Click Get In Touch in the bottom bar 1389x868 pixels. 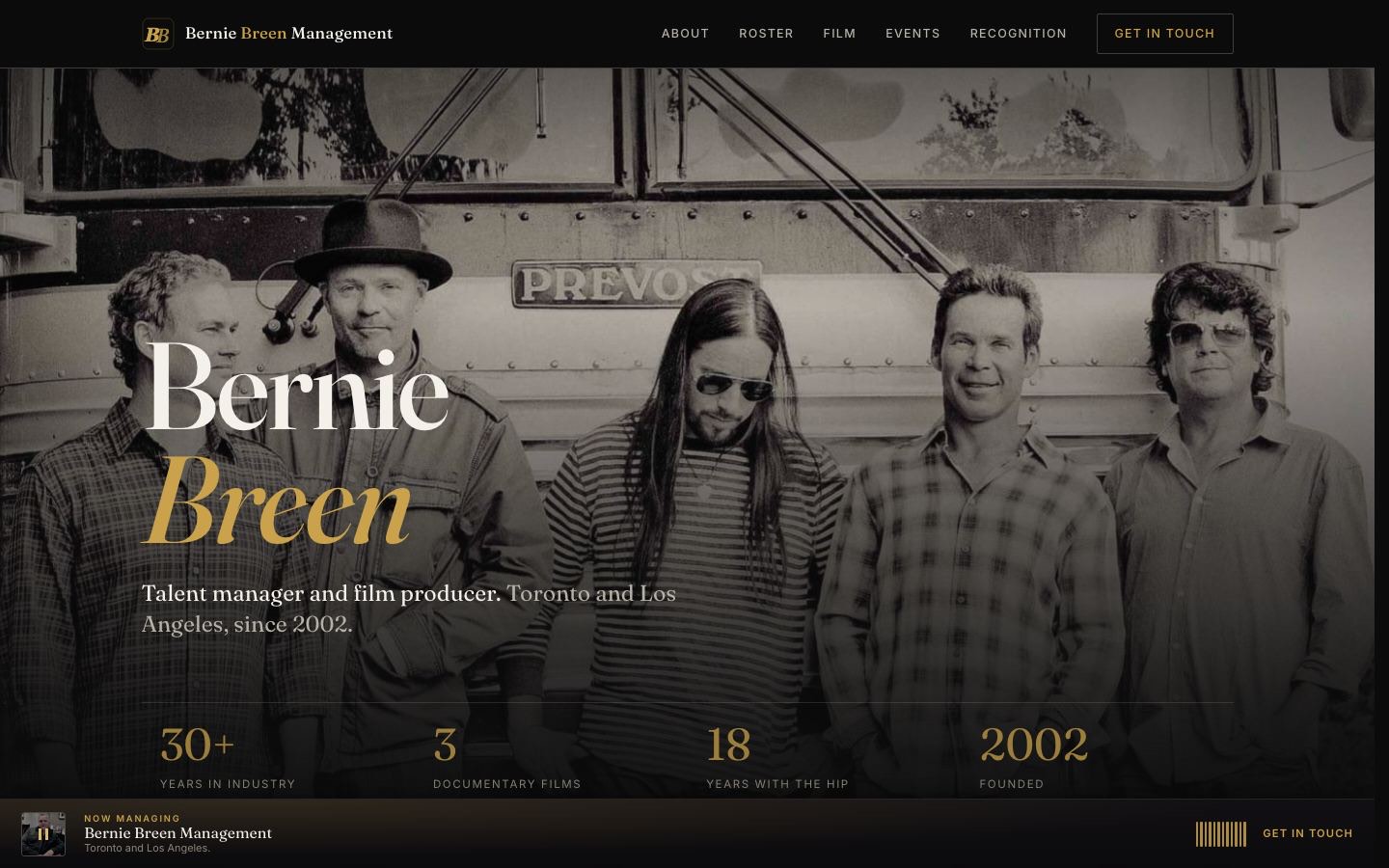[x=1308, y=833]
